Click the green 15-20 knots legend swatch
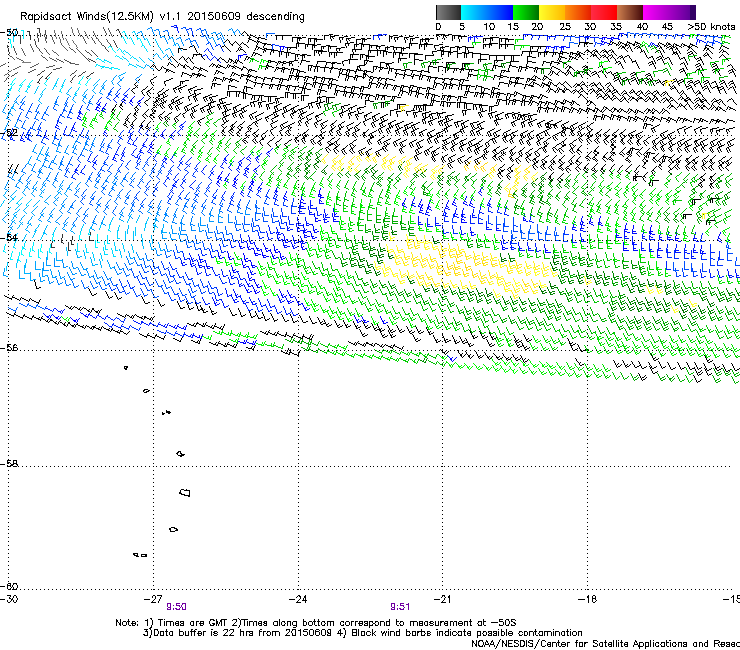Image resolution: width=740 pixels, height=650 pixels. [x=526, y=12]
